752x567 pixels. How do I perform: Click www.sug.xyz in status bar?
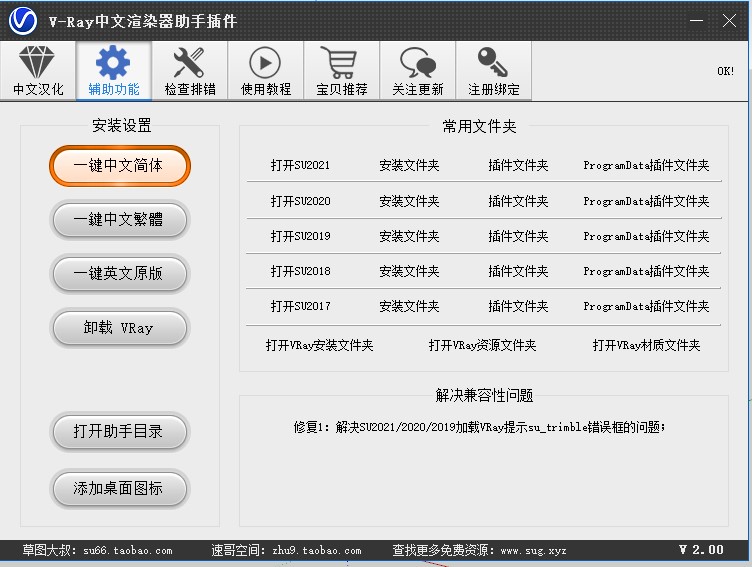pyautogui.click(x=533, y=551)
